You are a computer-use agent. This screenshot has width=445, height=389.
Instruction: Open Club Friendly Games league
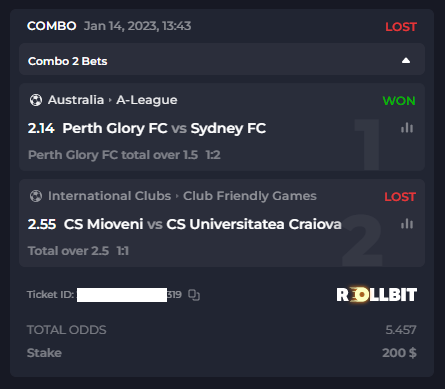(x=250, y=196)
